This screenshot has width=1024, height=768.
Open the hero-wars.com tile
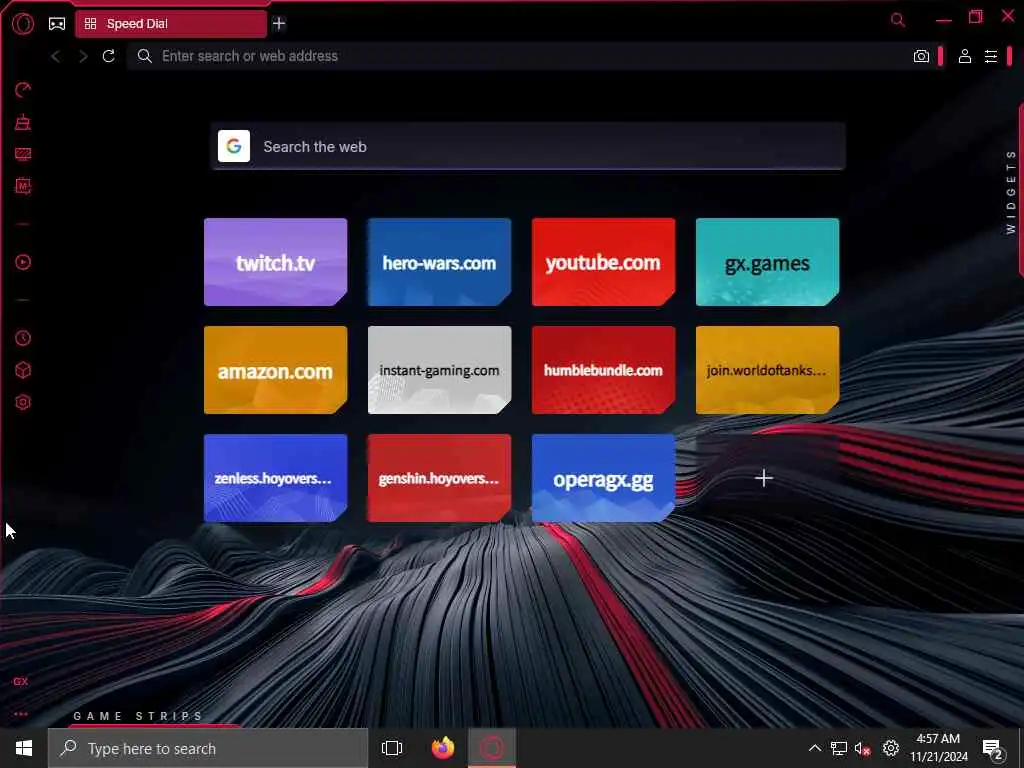(x=440, y=262)
